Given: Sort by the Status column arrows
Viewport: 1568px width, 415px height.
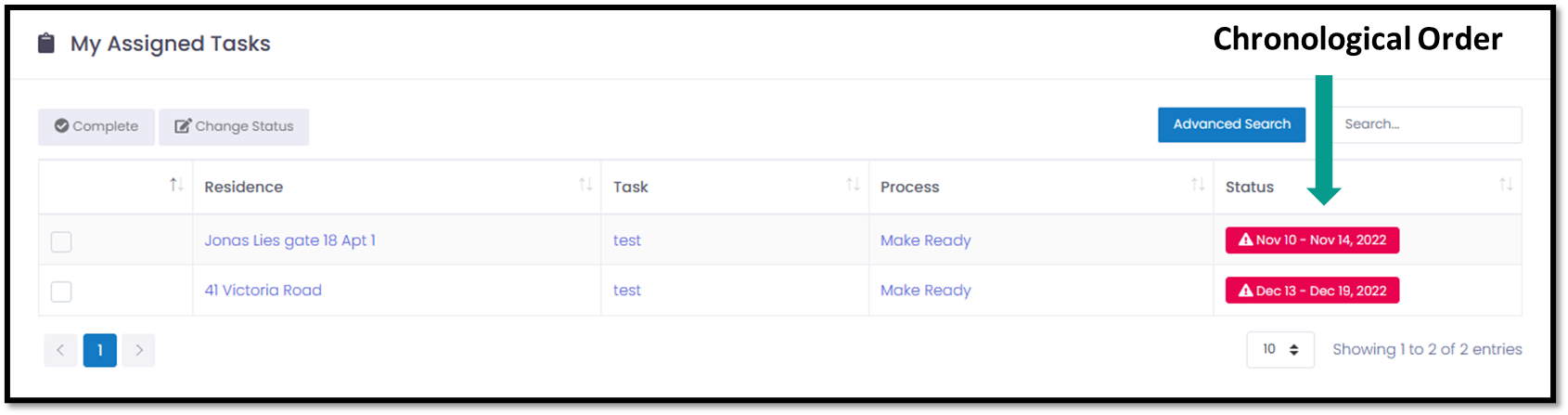Looking at the screenshot, I should [x=1506, y=185].
